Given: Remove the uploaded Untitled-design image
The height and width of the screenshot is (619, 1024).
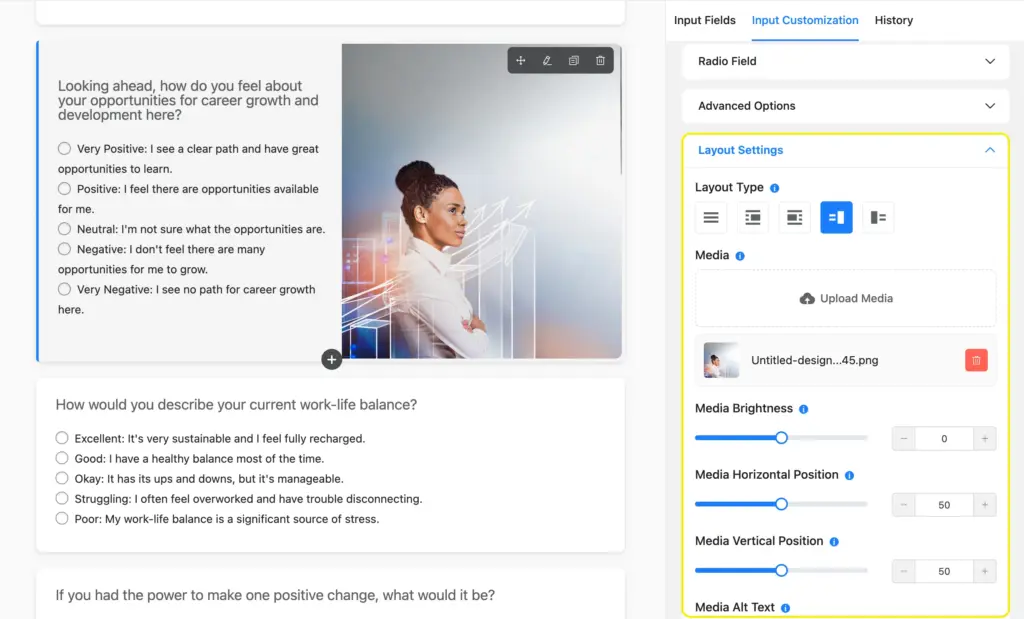Looking at the screenshot, I should coord(976,359).
